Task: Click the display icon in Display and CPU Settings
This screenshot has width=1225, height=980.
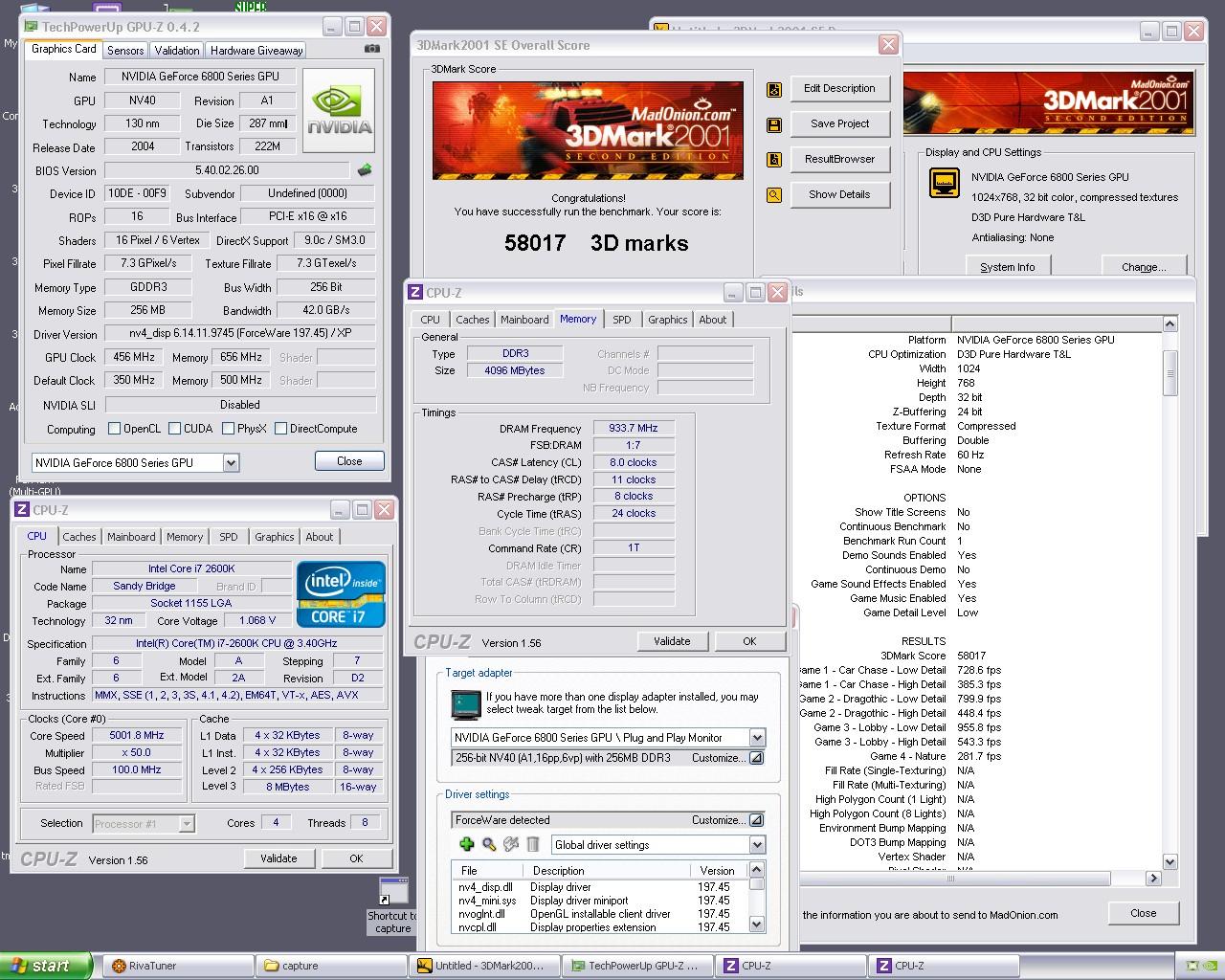Action: 945,182
